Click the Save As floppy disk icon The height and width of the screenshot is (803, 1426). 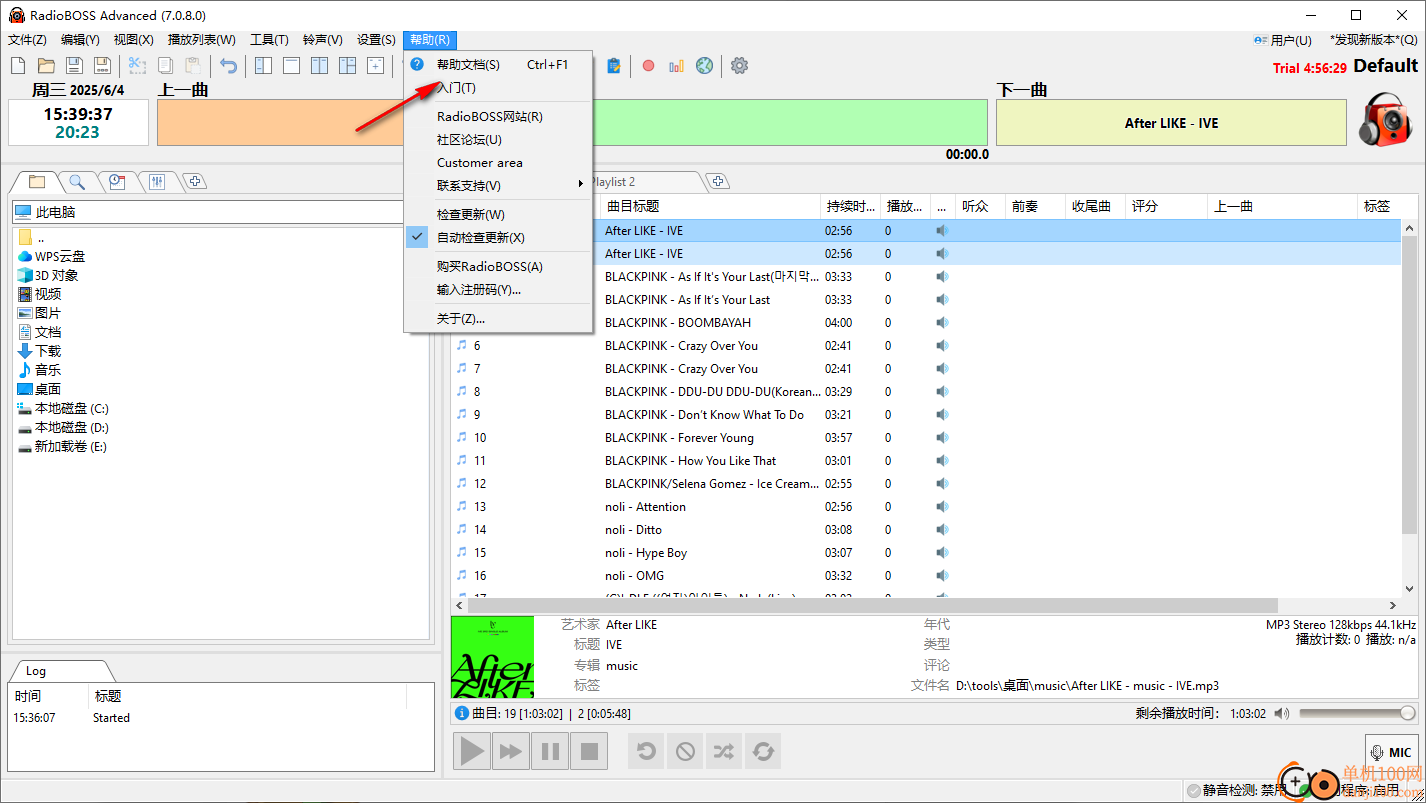point(102,66)
